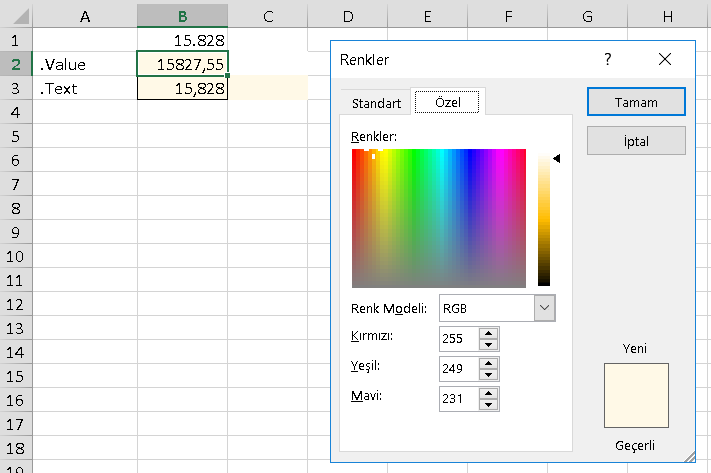Viewport: 711px width, 473px height.
Task: Select row 5 header
Action: click(16, 136)
